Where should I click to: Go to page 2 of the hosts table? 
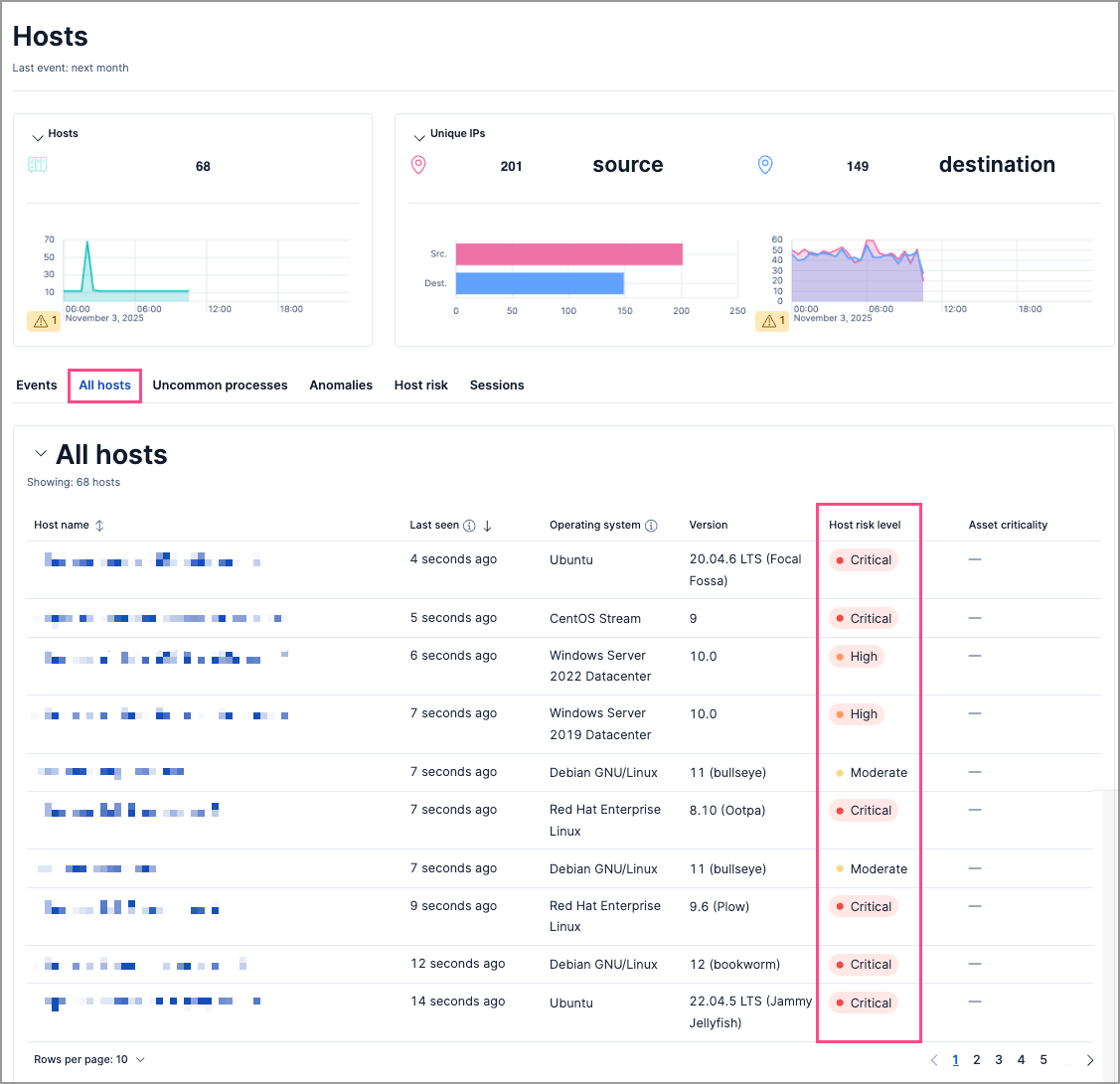(976, 1060)
